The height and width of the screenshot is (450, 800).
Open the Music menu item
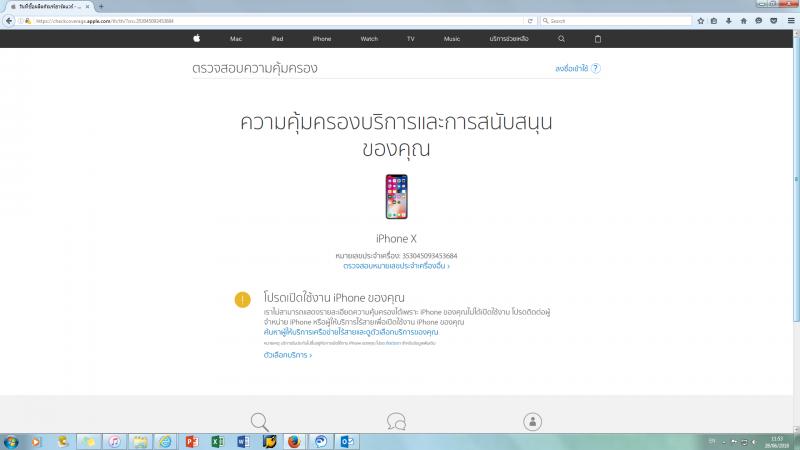pyautogui.click(x=452, y=39)
